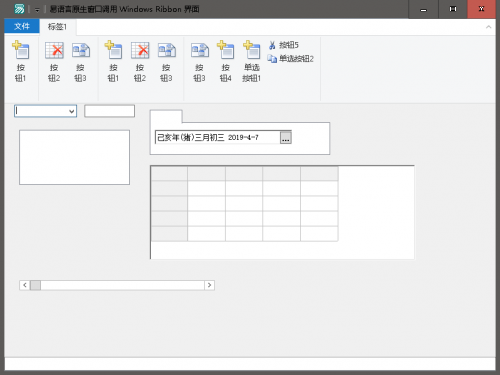Click the scissors 按钮5 button
500x375 pixels.
coord(283,45)
